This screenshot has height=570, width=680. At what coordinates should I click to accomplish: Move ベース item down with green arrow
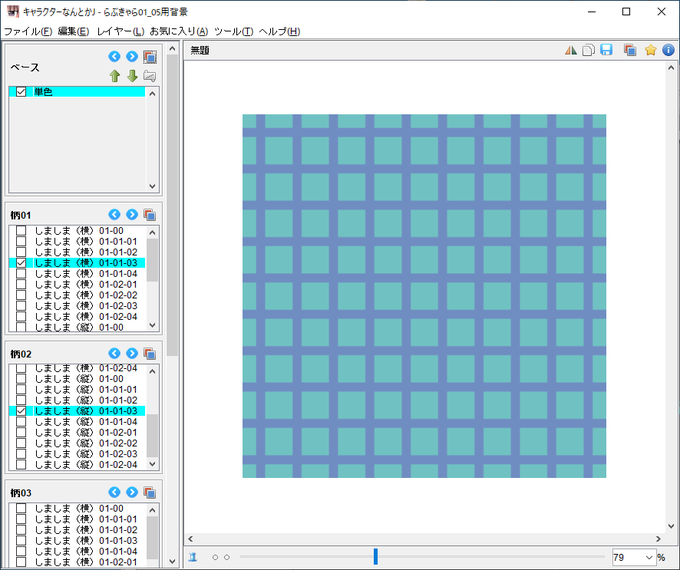tap(132, 76)
